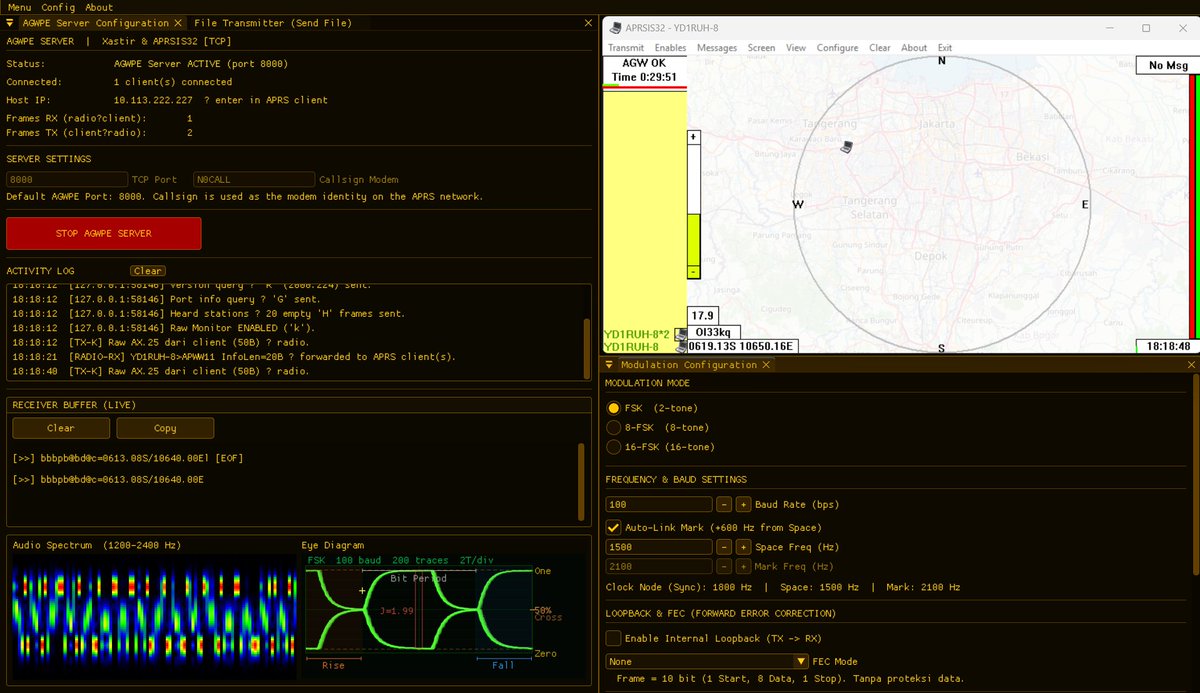The height and width of the screenshot is (693, 1200).
Task: Click Clear in APRSIS32 menu bar
Action: (880, 48)
